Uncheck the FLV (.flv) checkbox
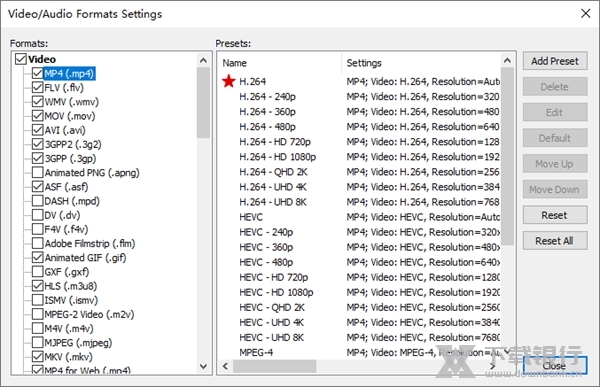 (x=38, y=87)
